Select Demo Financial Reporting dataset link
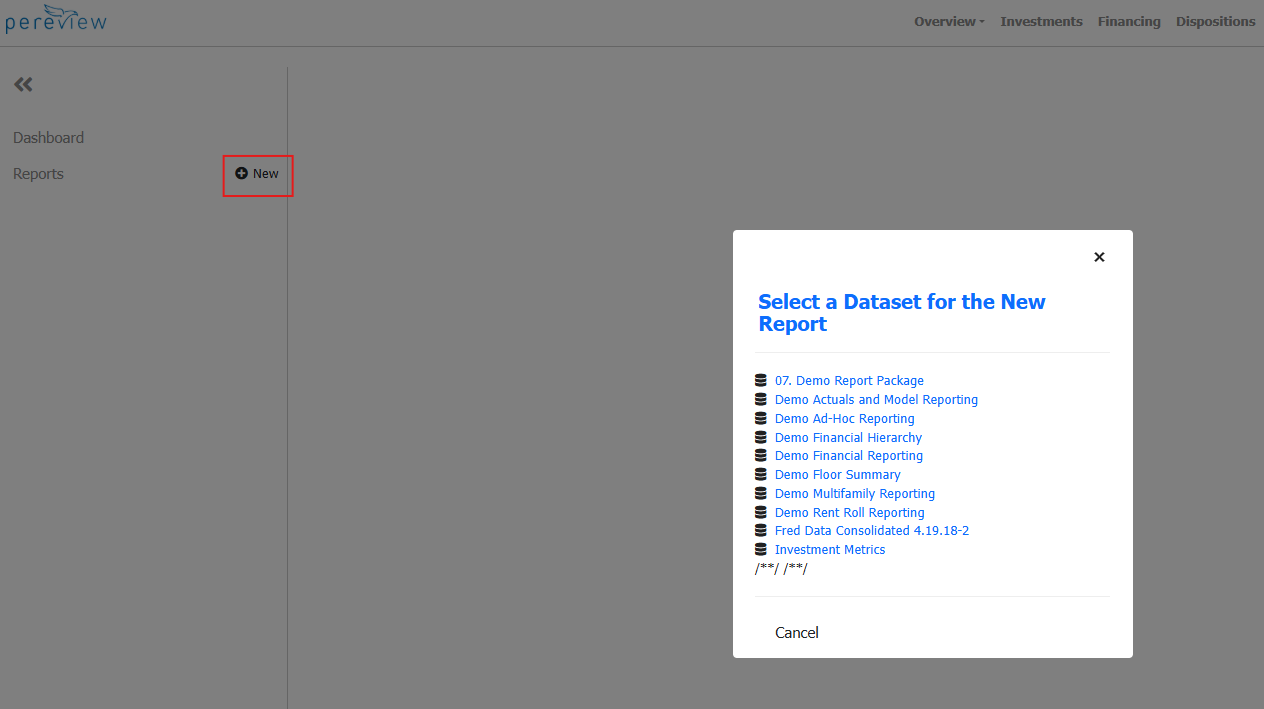Image resolution: width=1264 pixels, height=709 pixels. (848, 456)
